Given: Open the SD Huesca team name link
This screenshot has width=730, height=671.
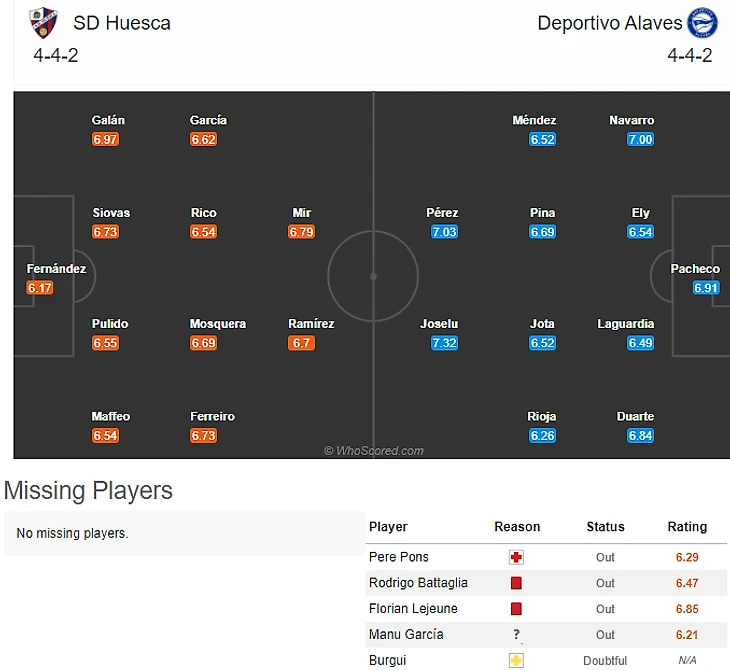Looking at the screenshot, I should pyautogui.click(x=122, y=23).
